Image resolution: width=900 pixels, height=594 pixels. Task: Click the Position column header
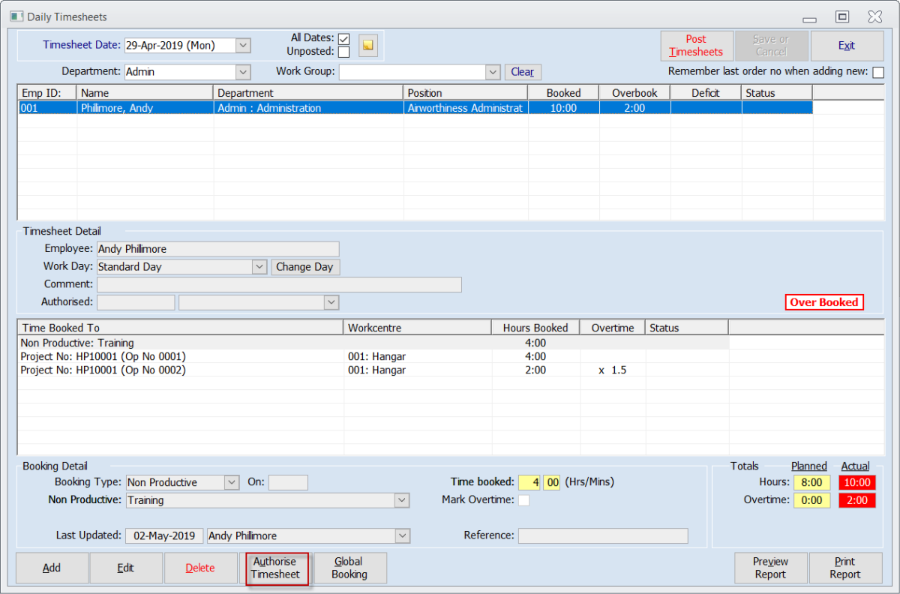click(465, 93)
